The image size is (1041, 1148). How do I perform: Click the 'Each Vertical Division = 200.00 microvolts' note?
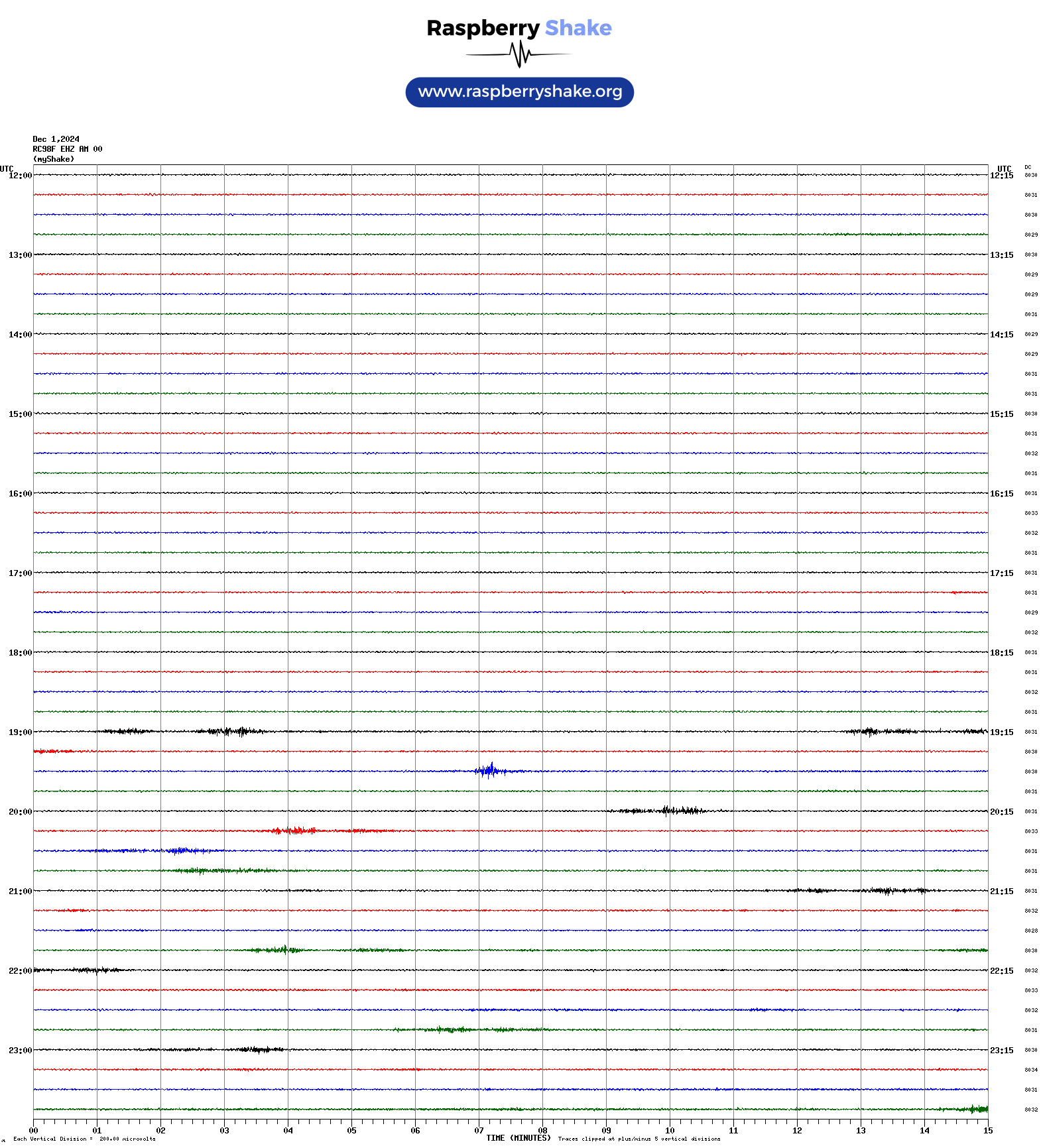(84, 1139)
